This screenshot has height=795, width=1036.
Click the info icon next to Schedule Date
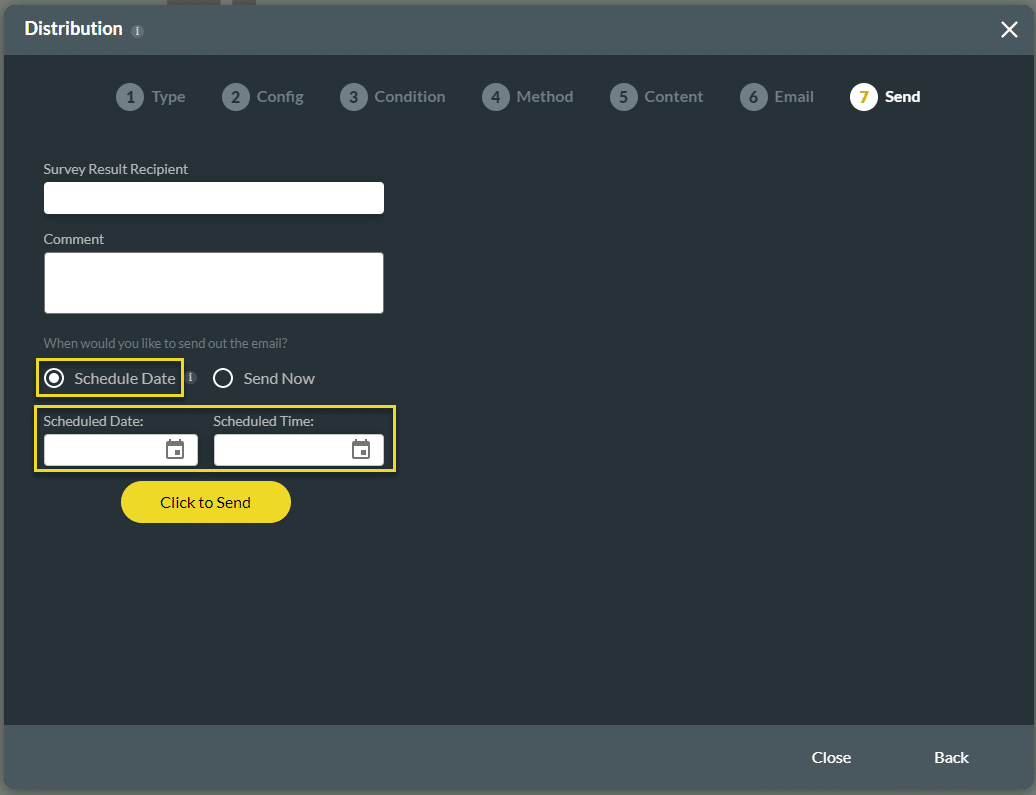click(x=190, y=378)
